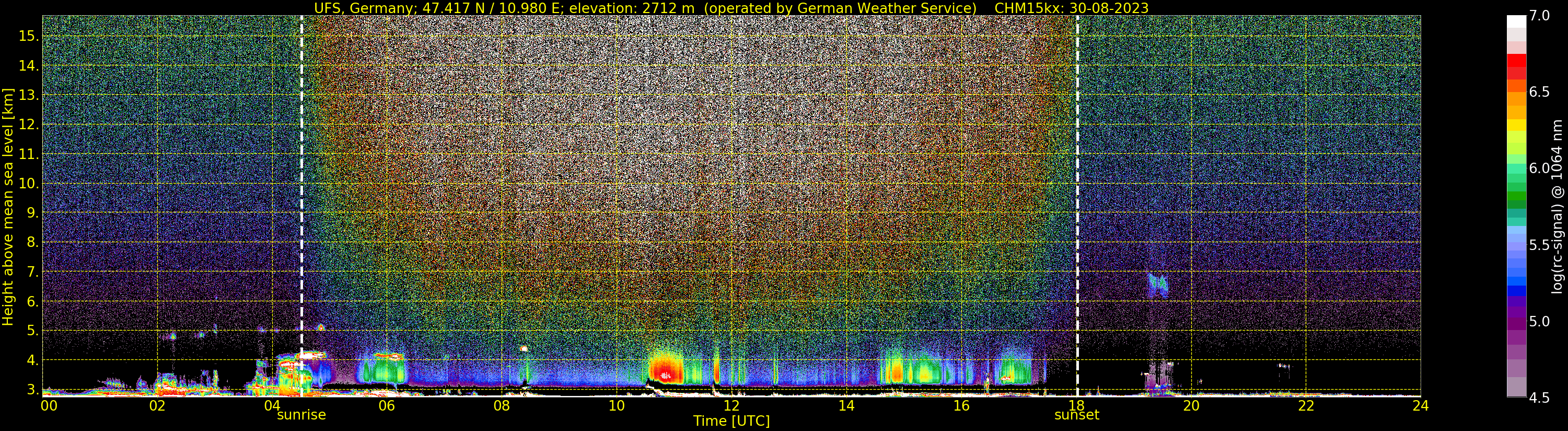Click the y-axis height label '11.'
This screenshot has width=1568, height=431.
coord(29,154)
